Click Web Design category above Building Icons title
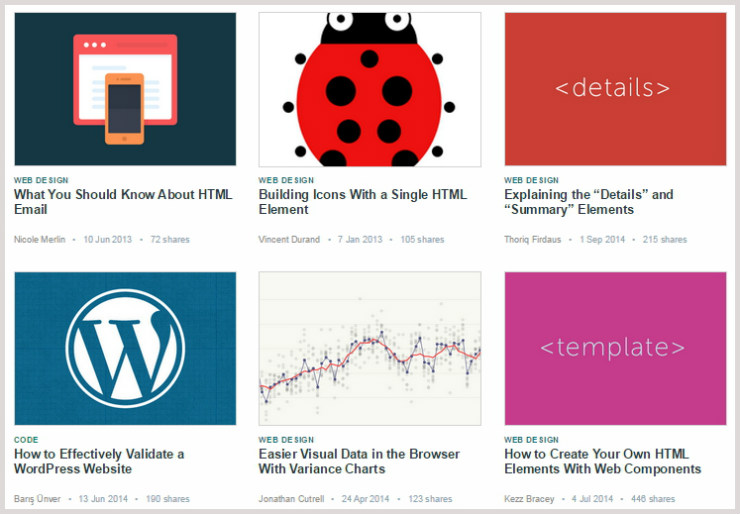This screenshot has height=514, width=740. click(286, 180)
